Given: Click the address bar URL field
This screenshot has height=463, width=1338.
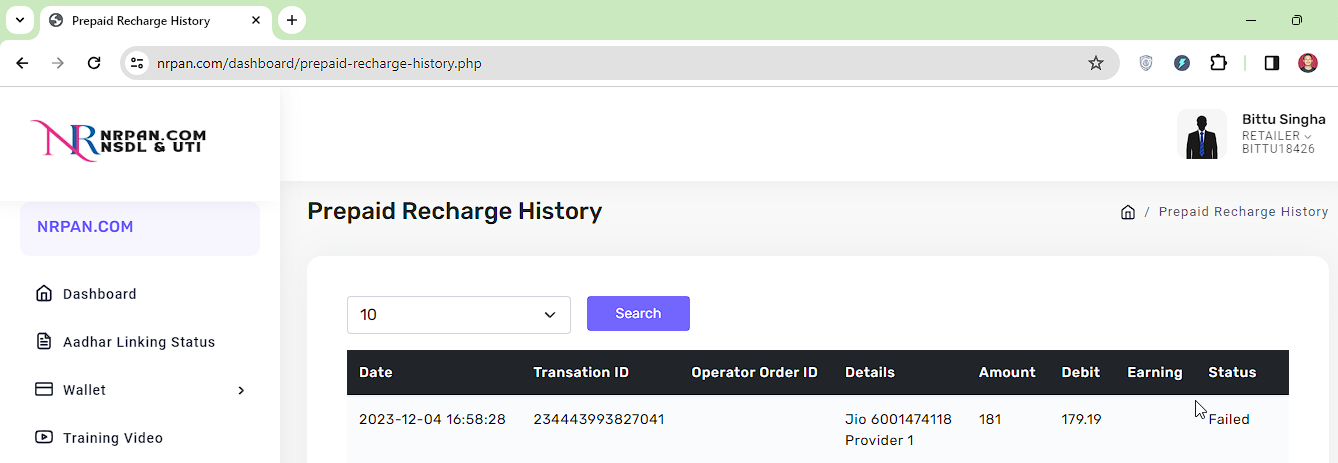Looking at the screenshot, I should point(600,63).
